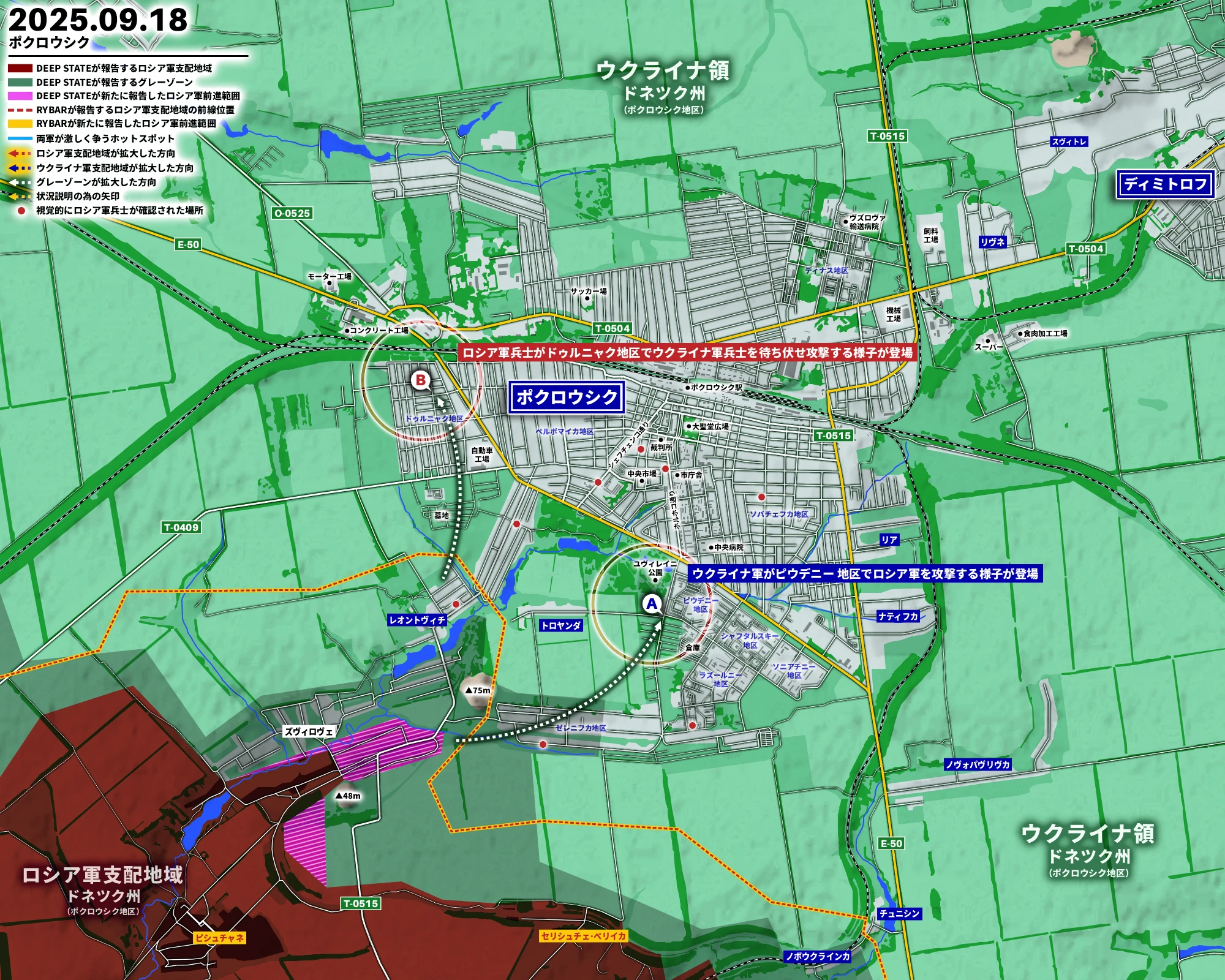Screen dimensions: 1225x980
Task: Click the O-0525 road sign
Action: click(x=292, y=213)
